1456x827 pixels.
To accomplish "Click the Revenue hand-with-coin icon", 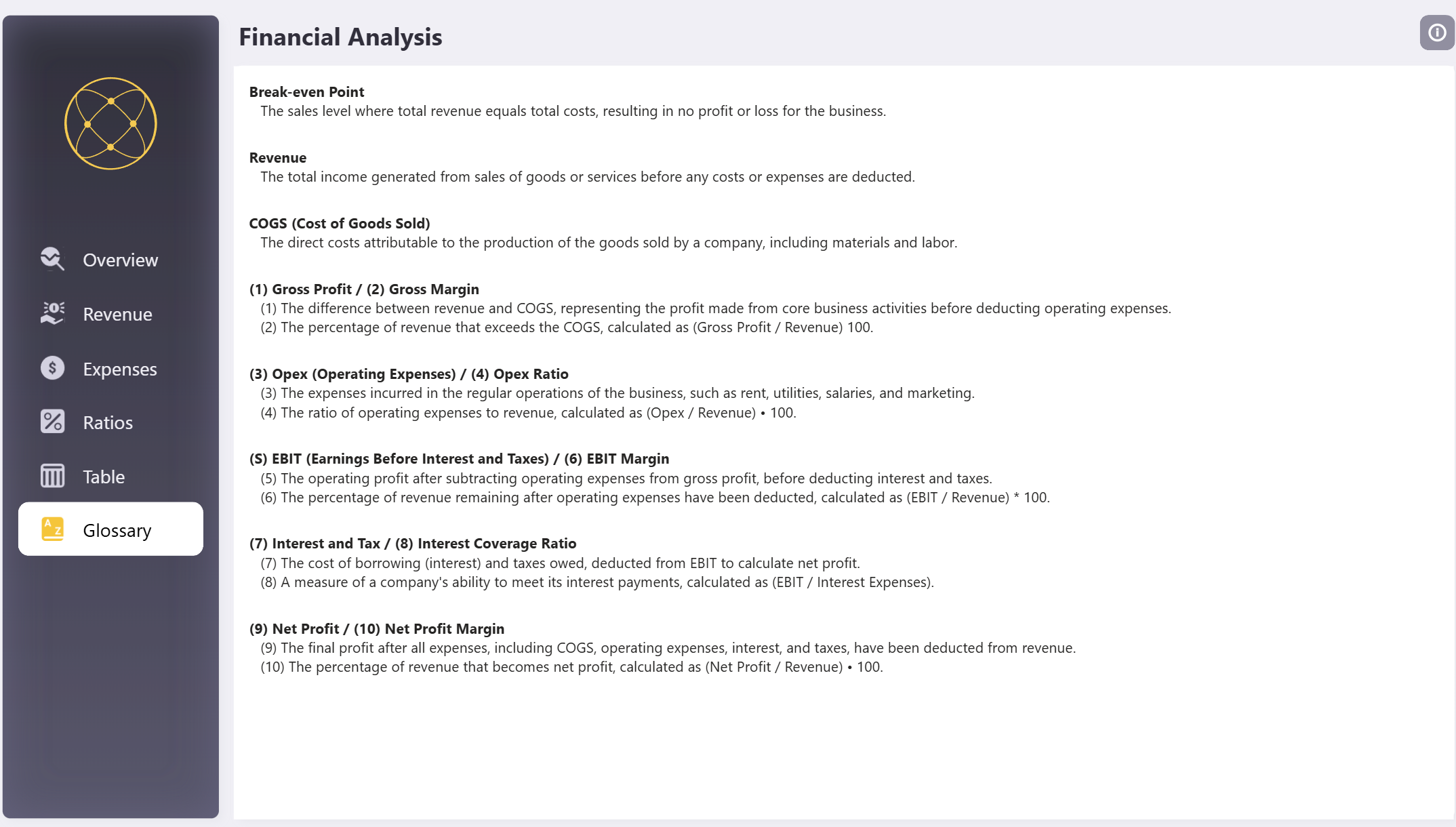I will coord(52,314).
